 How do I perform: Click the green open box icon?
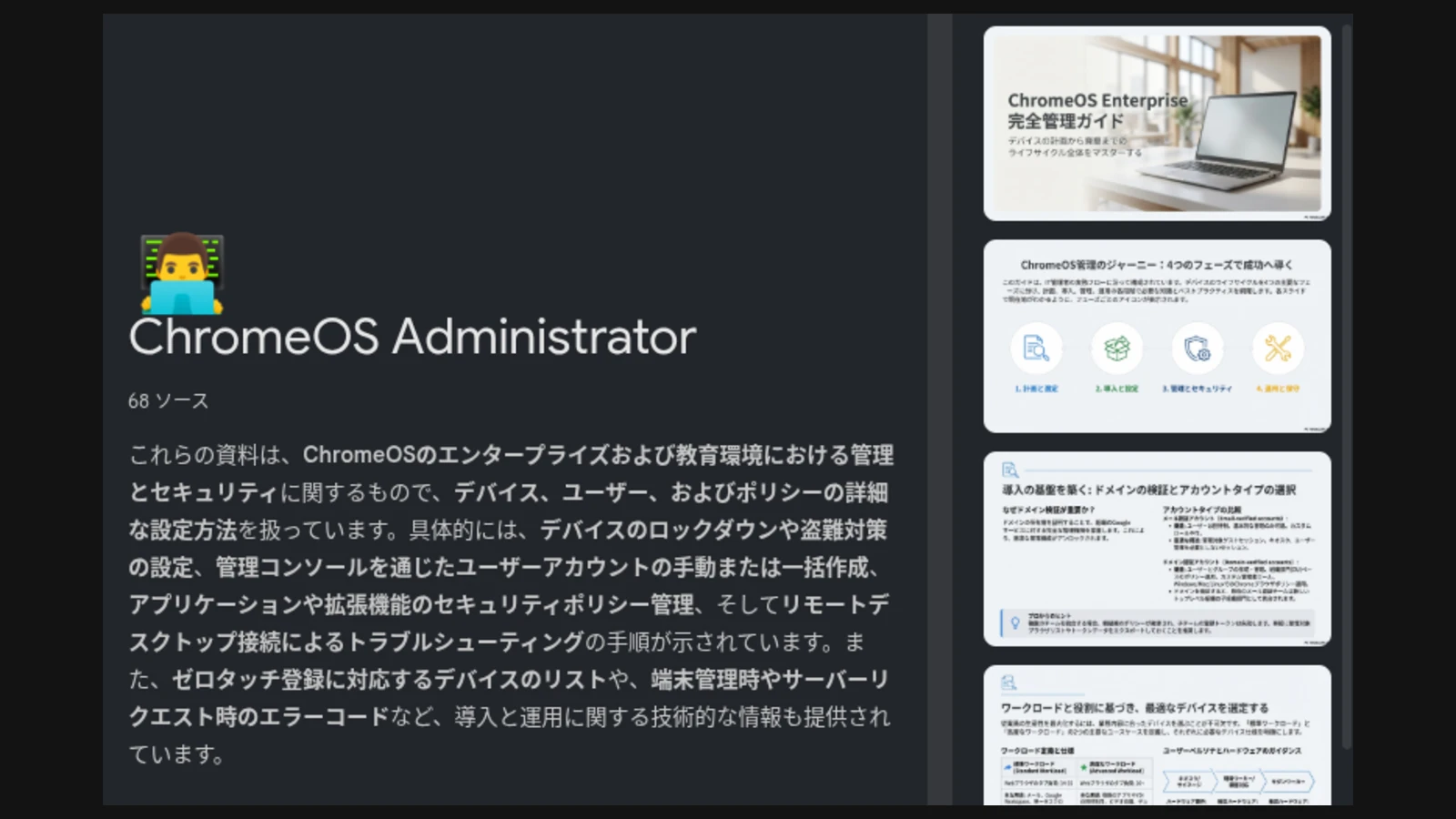[1117, 349]
